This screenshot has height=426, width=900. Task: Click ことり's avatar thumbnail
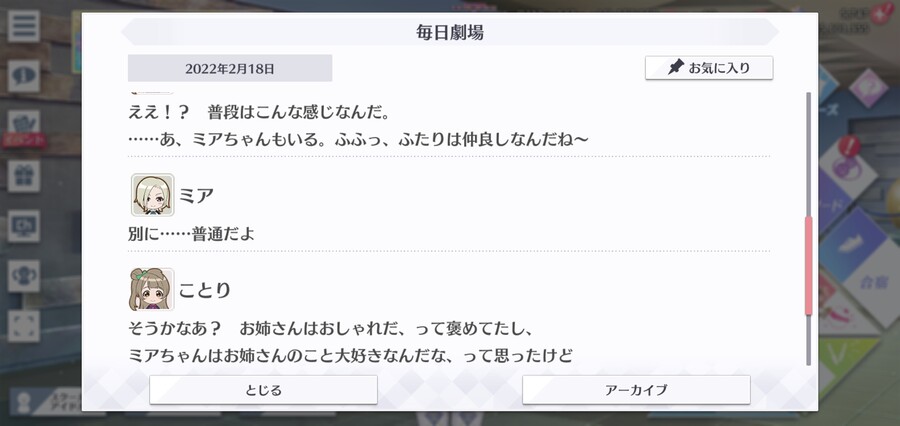tap(152, 289)
